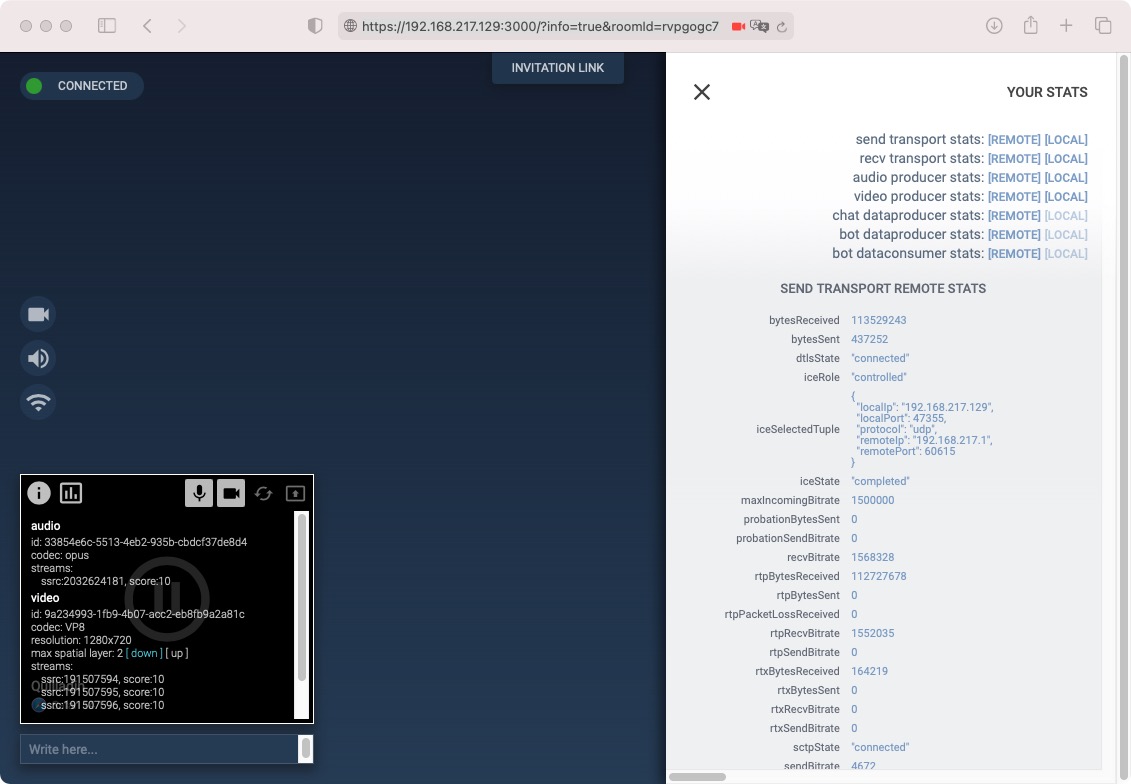1131x784 pixels.
Task: Go back in Safari history
Action: click(147, 26)
